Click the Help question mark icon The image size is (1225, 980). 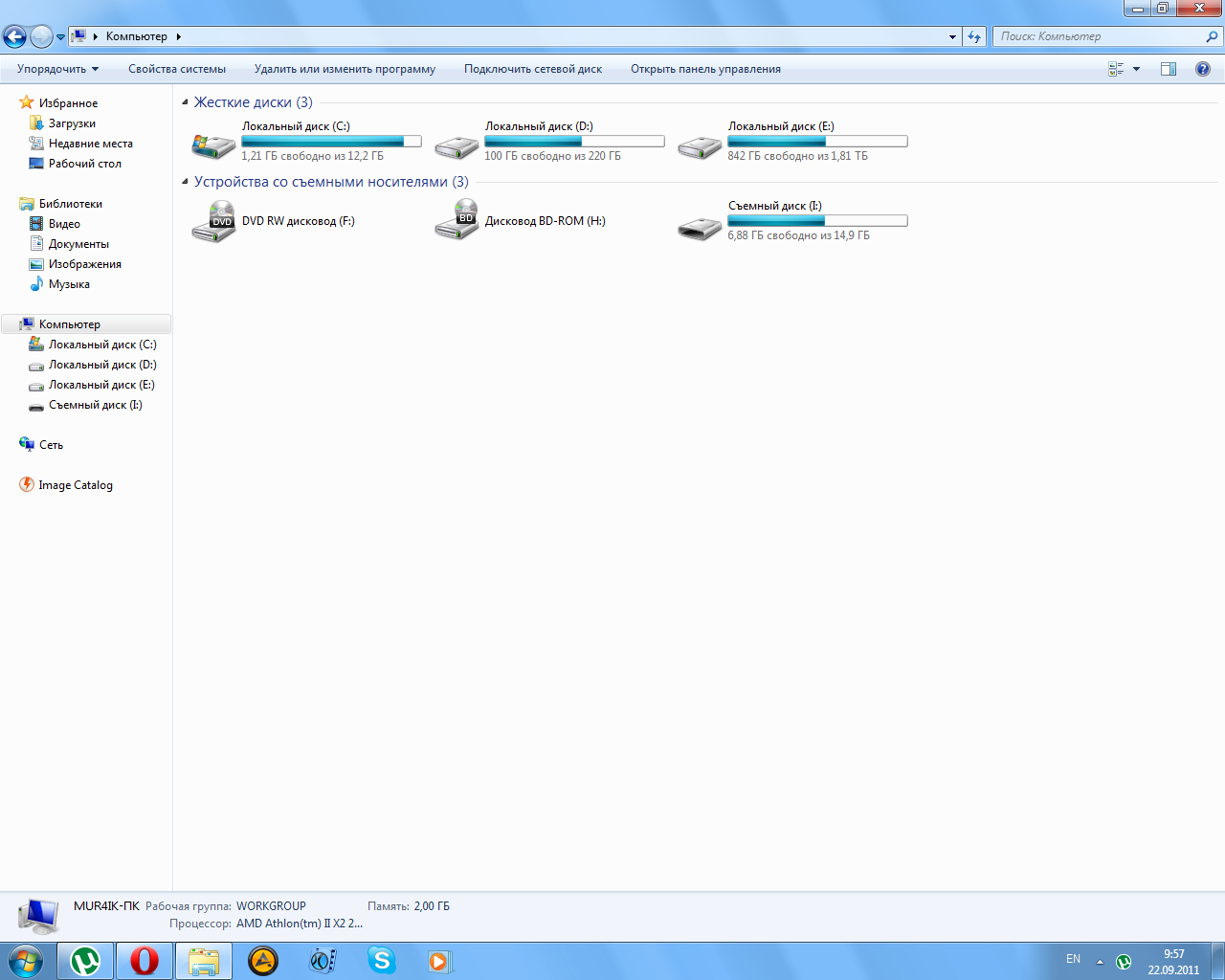[x=1203, y=69]
